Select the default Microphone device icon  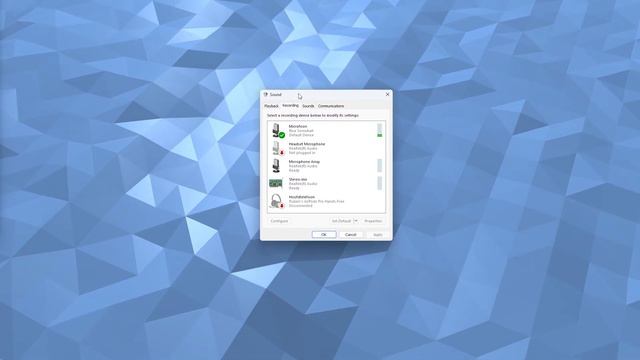point(277,131)
